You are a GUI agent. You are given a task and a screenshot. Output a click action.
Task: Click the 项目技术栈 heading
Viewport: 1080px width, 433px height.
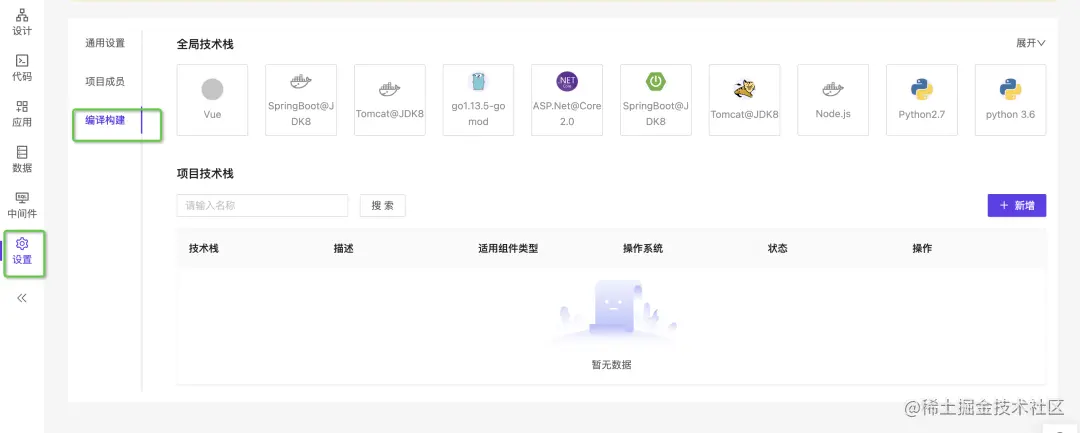205,173
